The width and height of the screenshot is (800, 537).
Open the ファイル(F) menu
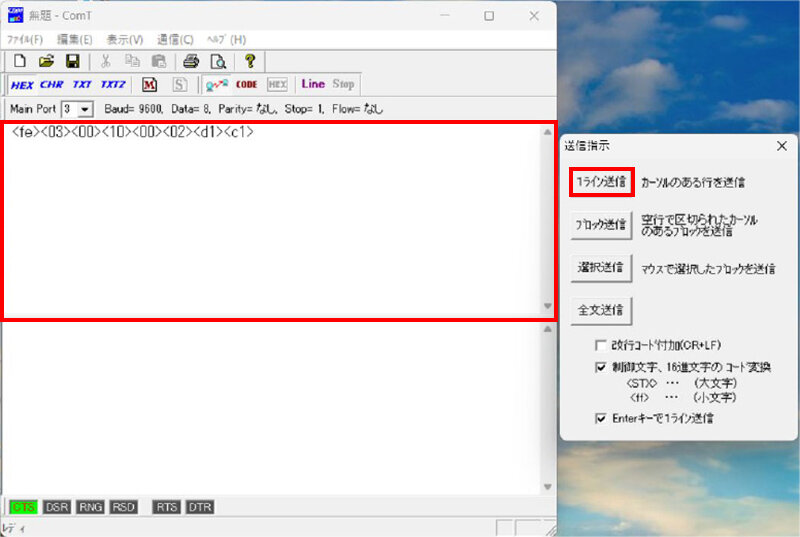(25, 39)
